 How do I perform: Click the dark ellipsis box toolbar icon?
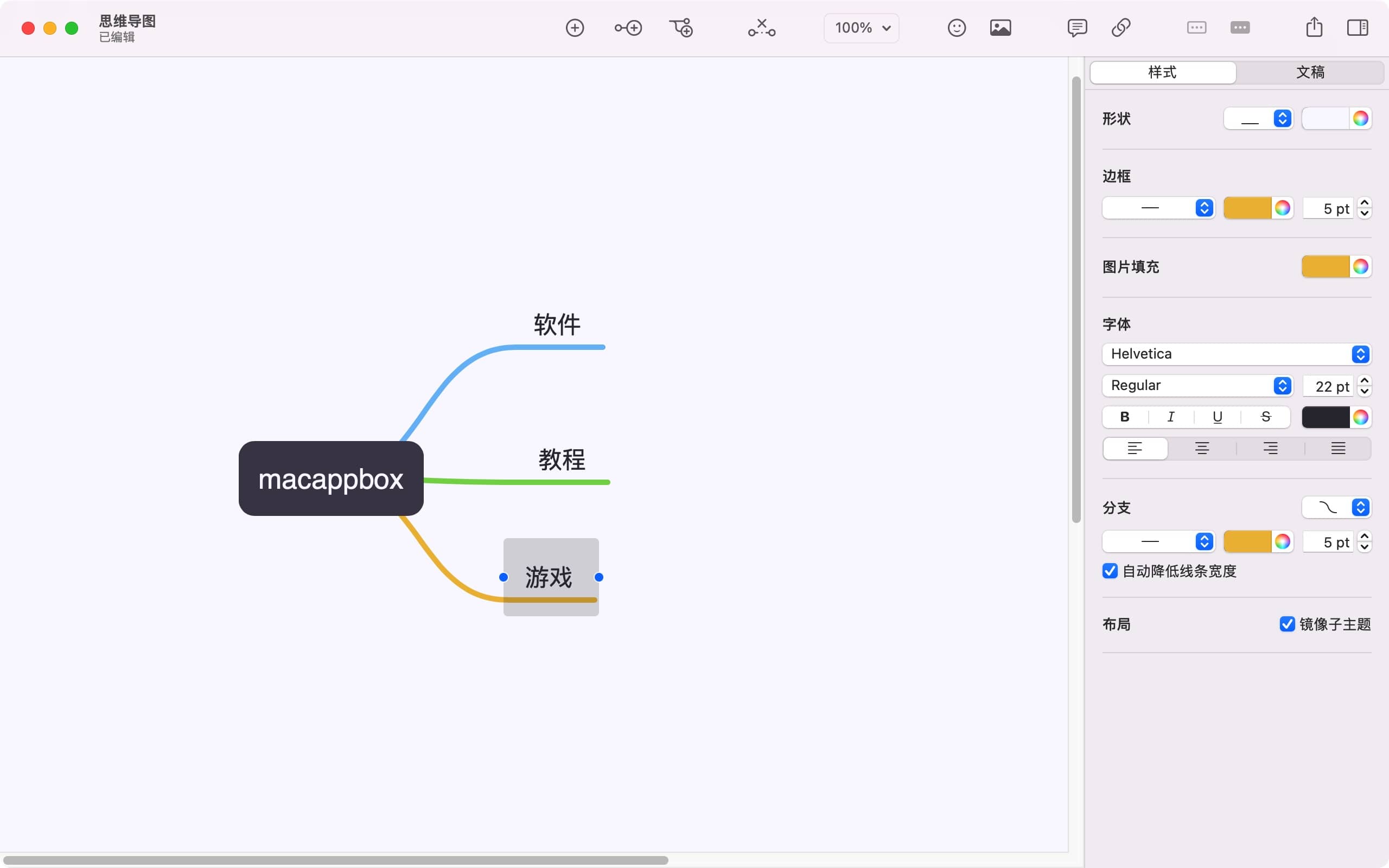(x=1240, y=28)
